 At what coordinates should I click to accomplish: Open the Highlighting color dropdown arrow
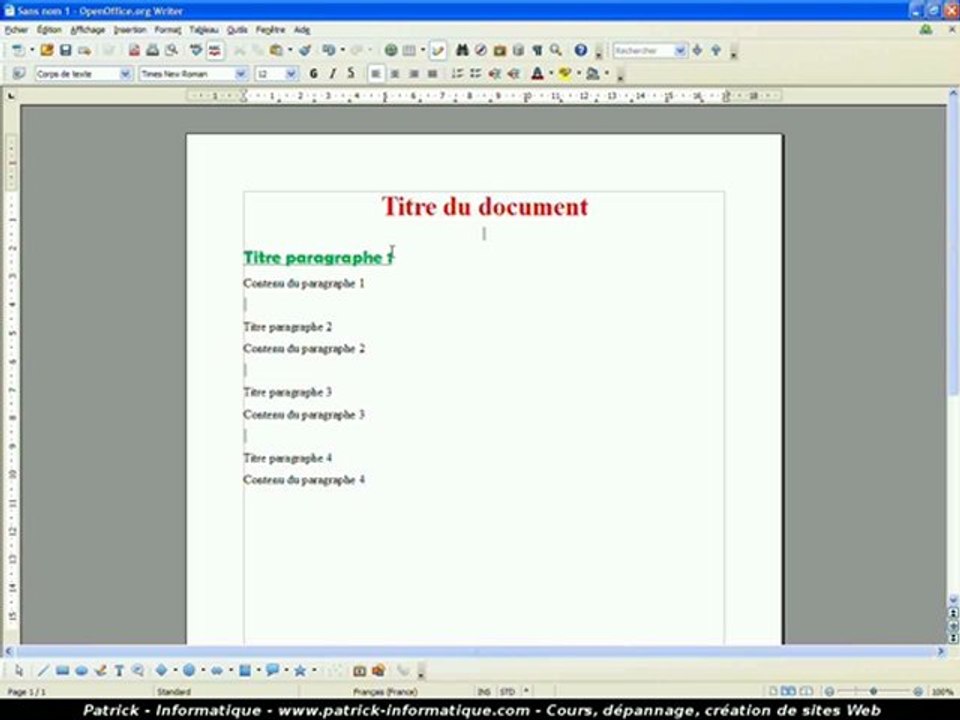coord(579,73)
